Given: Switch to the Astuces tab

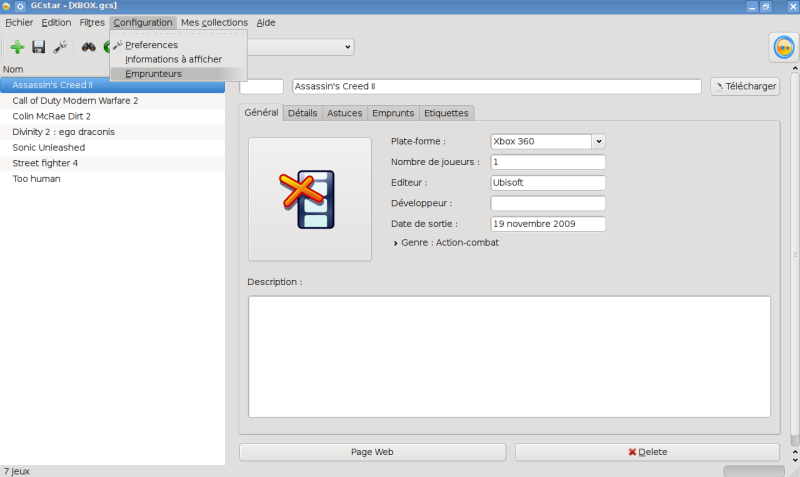Looking at the screenshot, I should [x=345, y=113].
